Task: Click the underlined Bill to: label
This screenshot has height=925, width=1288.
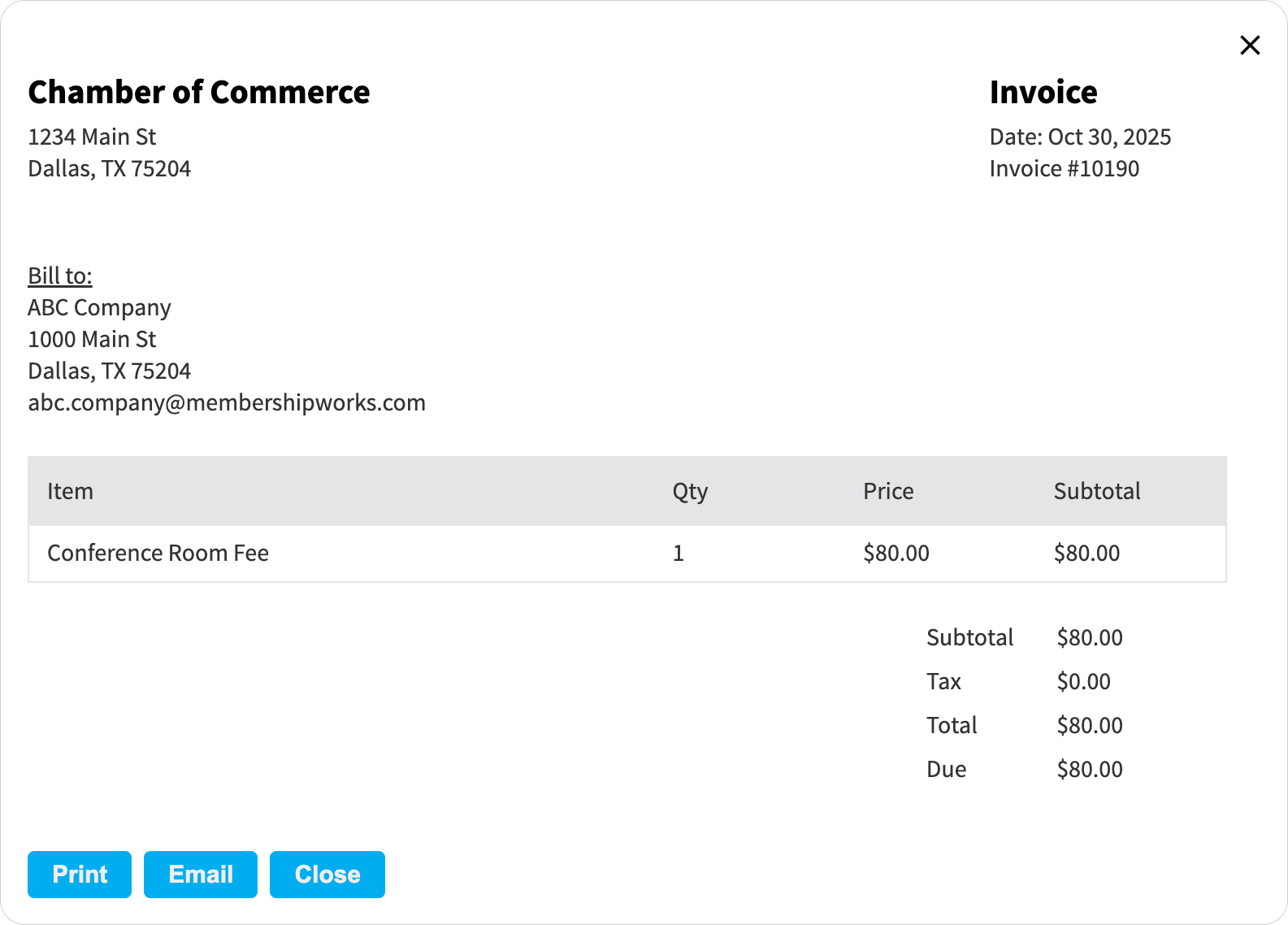Action: click(60, 276)
